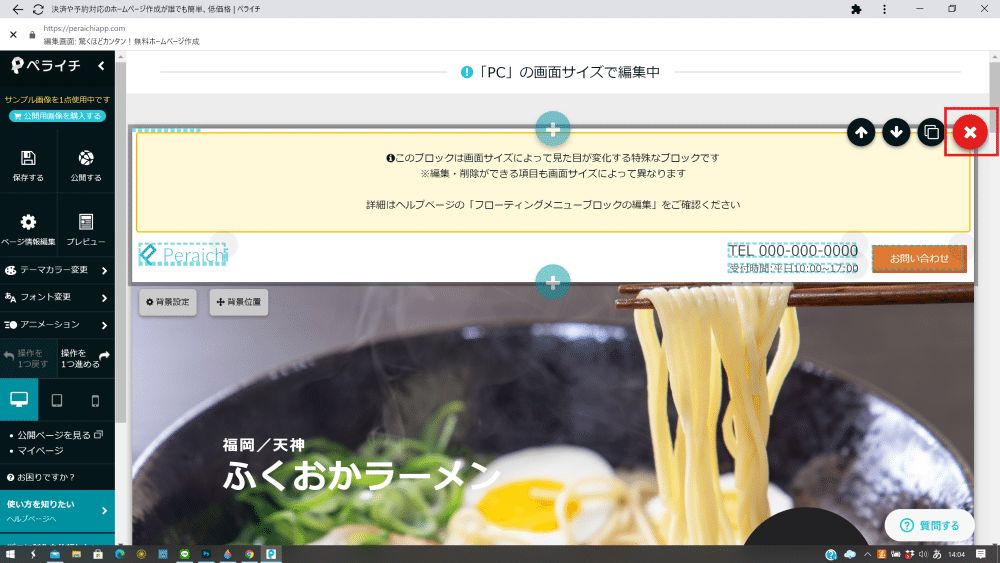Image resolution: width=1000 pixels, height=563 pixels.
Task: Click the address bar URL peraichiapp.com
Action: [x=84, y=28]
